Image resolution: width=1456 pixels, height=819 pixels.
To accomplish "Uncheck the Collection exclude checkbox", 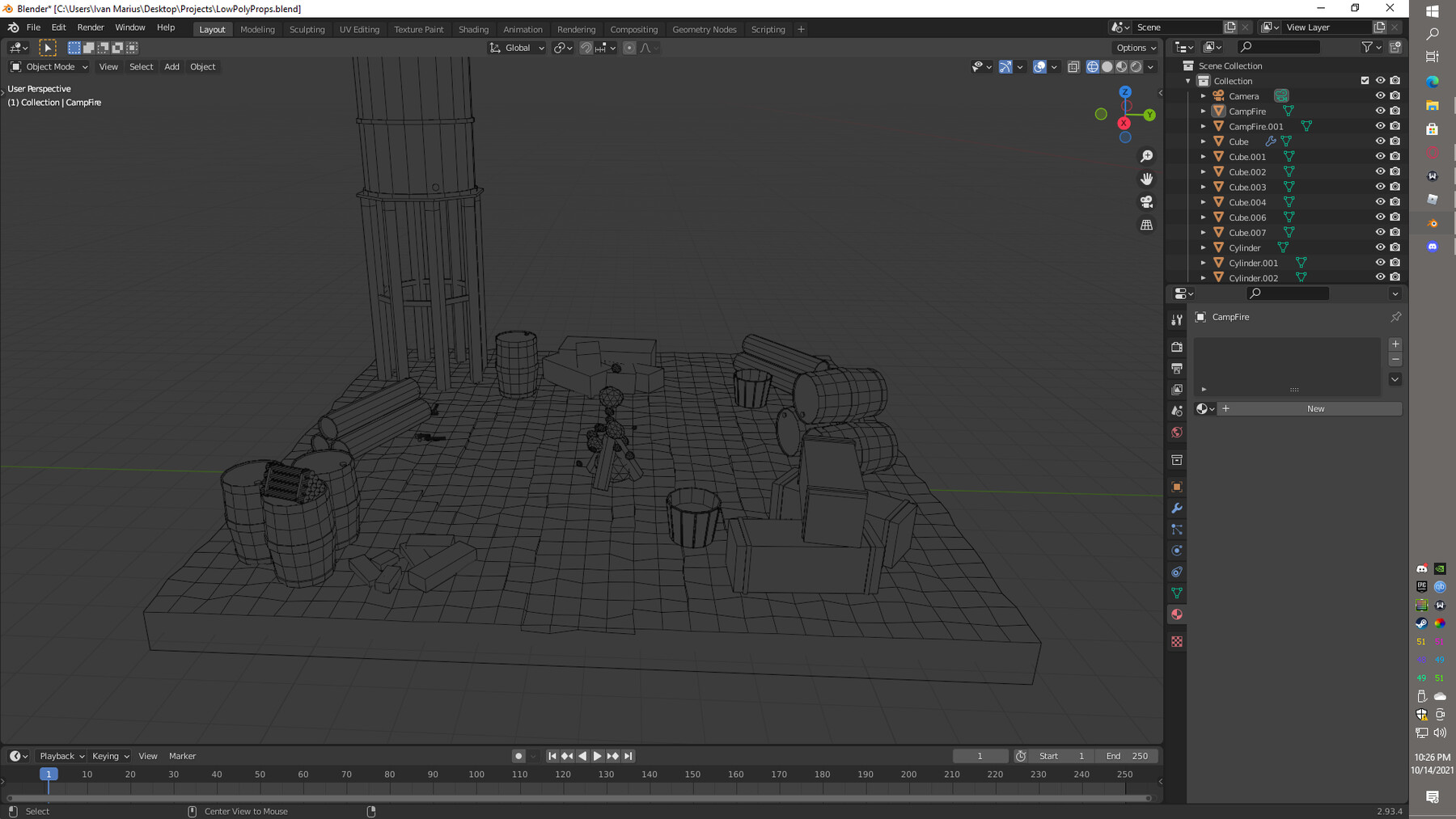I will click(1365, 81).
